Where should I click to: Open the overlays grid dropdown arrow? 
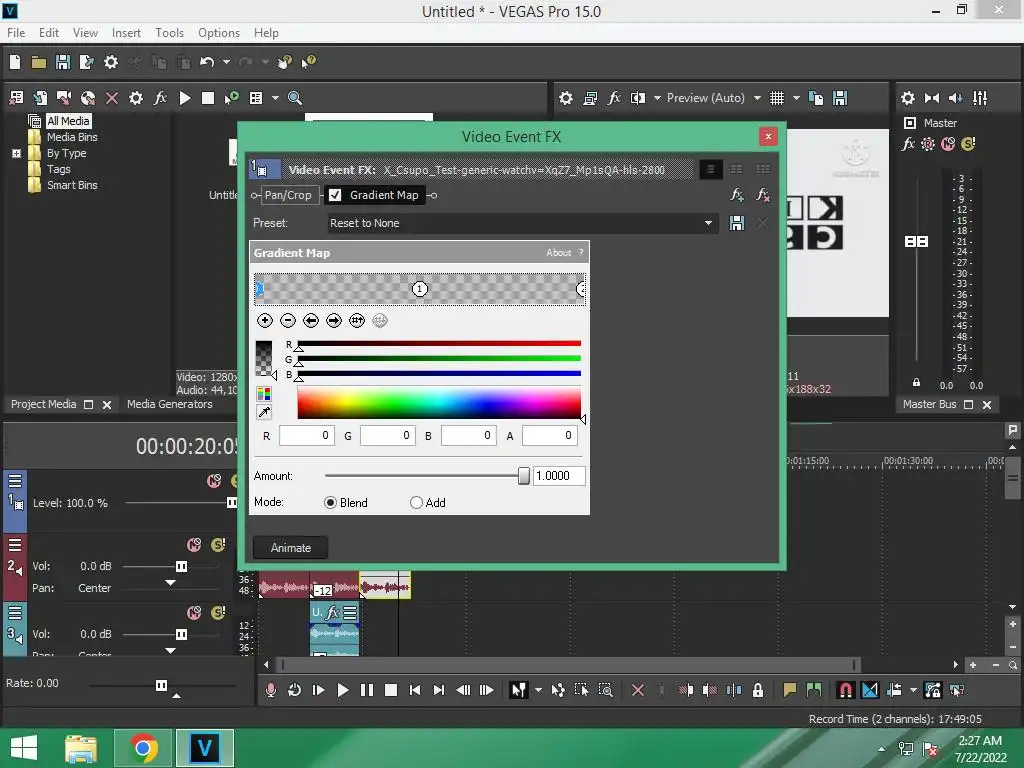pos(796,98)
